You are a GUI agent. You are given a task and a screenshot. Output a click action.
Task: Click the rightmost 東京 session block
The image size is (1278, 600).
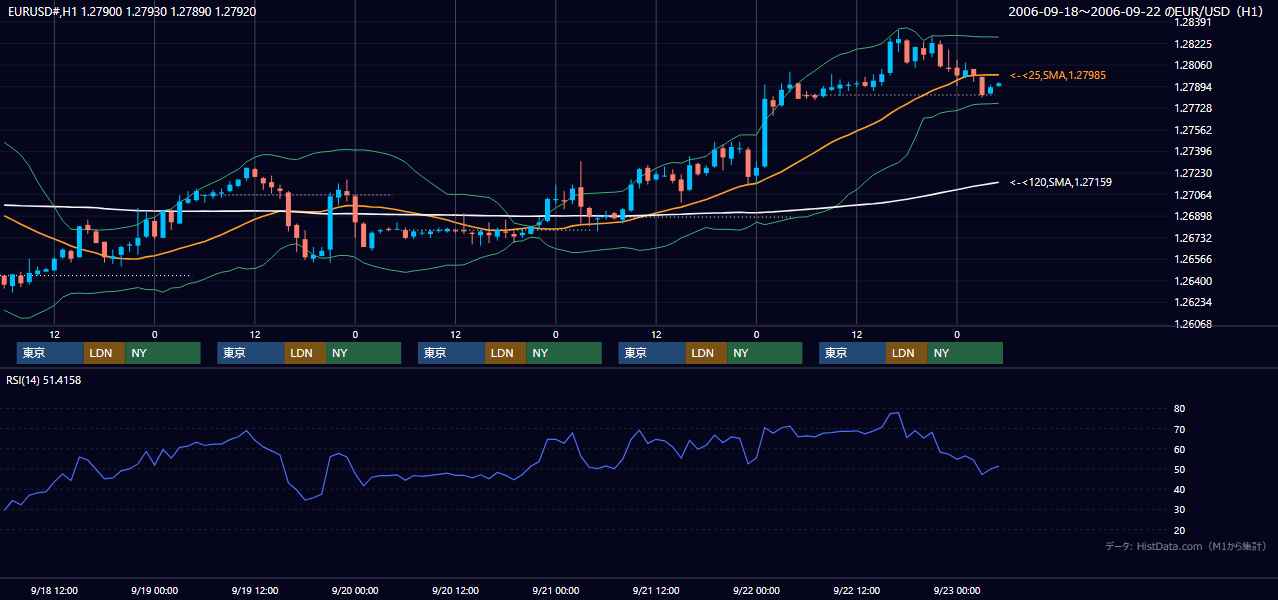coord(852,353)
